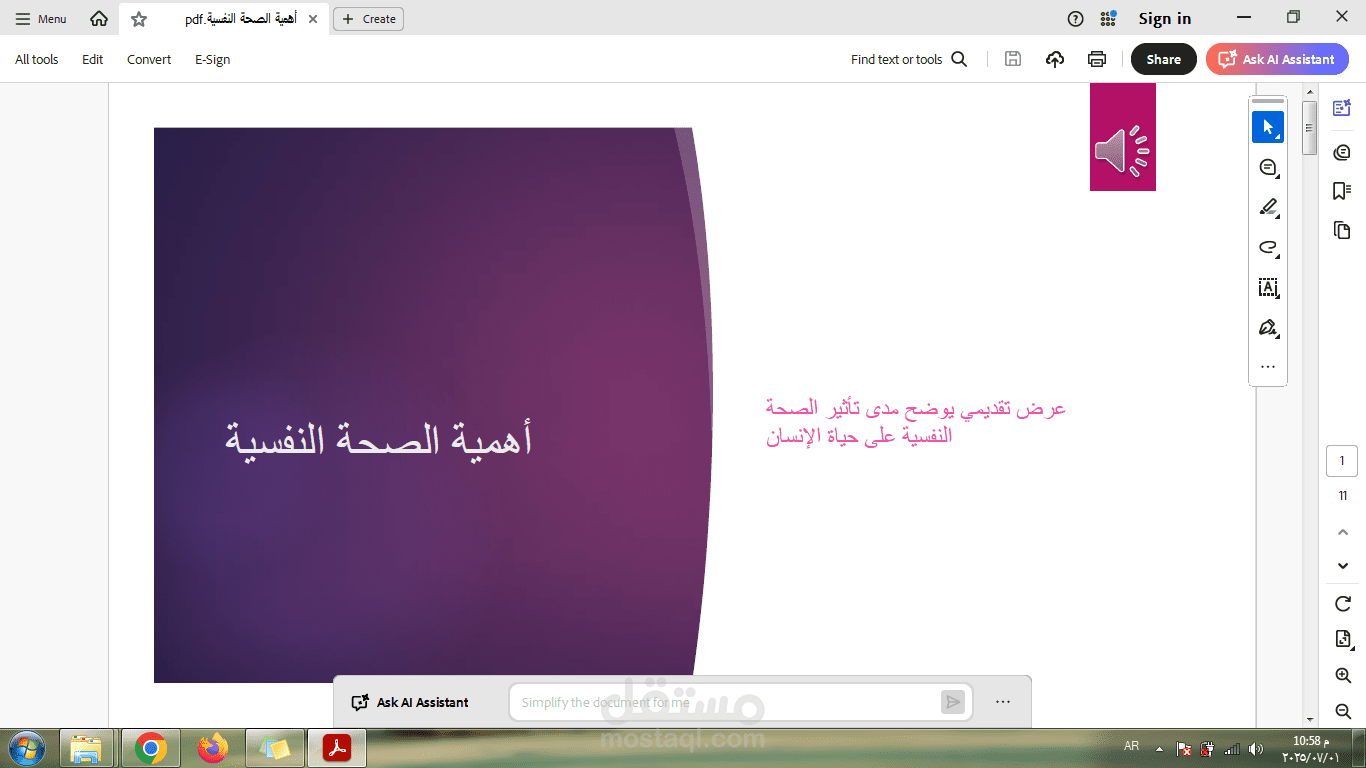
Task: Click the current page number box
Action: point(1342,461)
